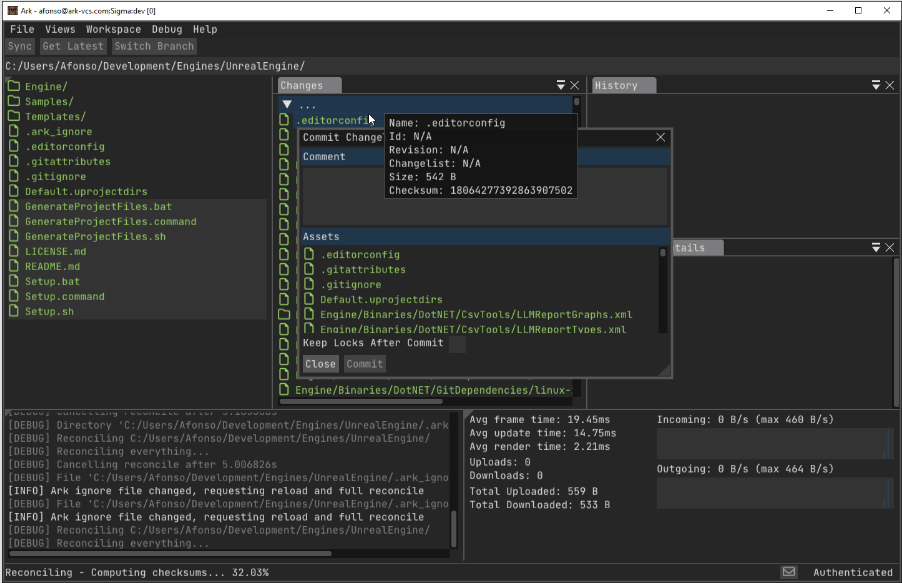The height and width of the screenshot is (583, 902).
Task: Click the GenerateProjectFiles.bat file icon
Action: pyautogui.click(x=14, y=206)
